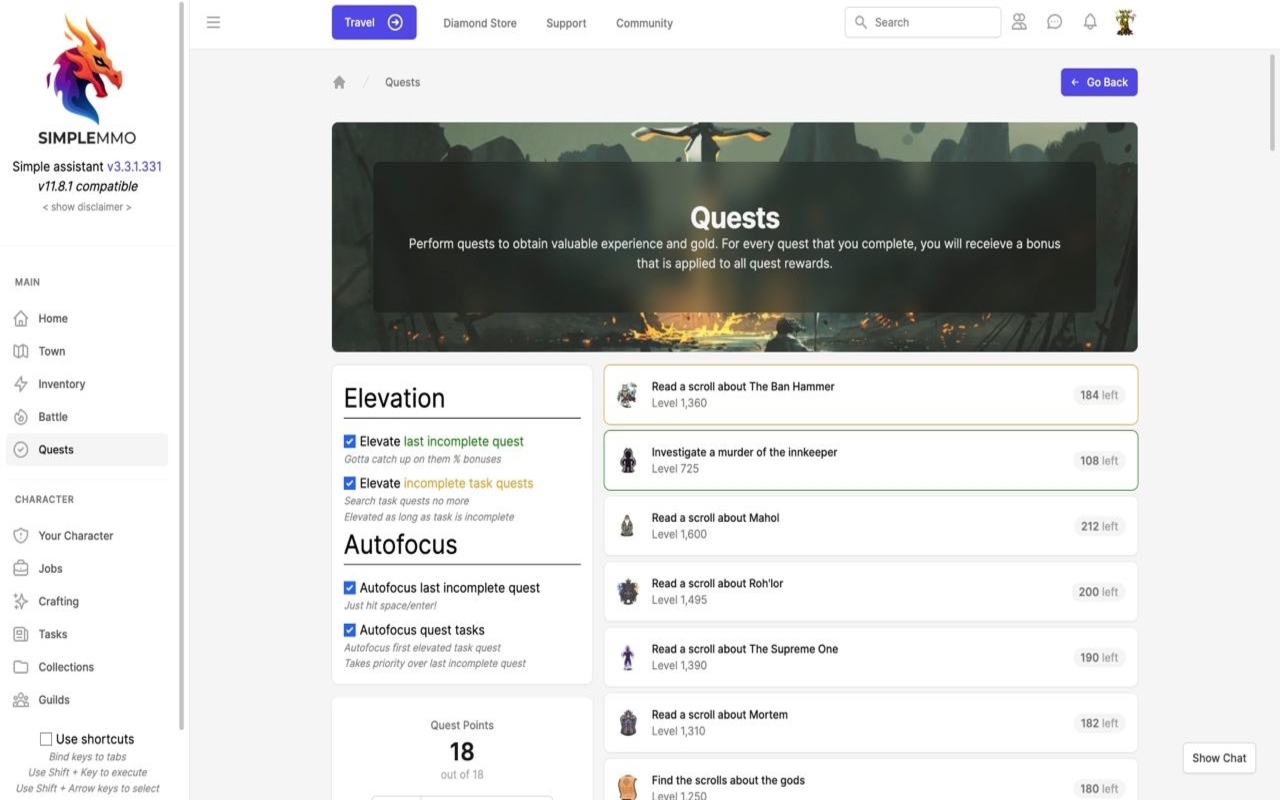
Task: Disable Autofocus quest tasks checkbox
Action: pyautogui.click(x=350, y=630)
